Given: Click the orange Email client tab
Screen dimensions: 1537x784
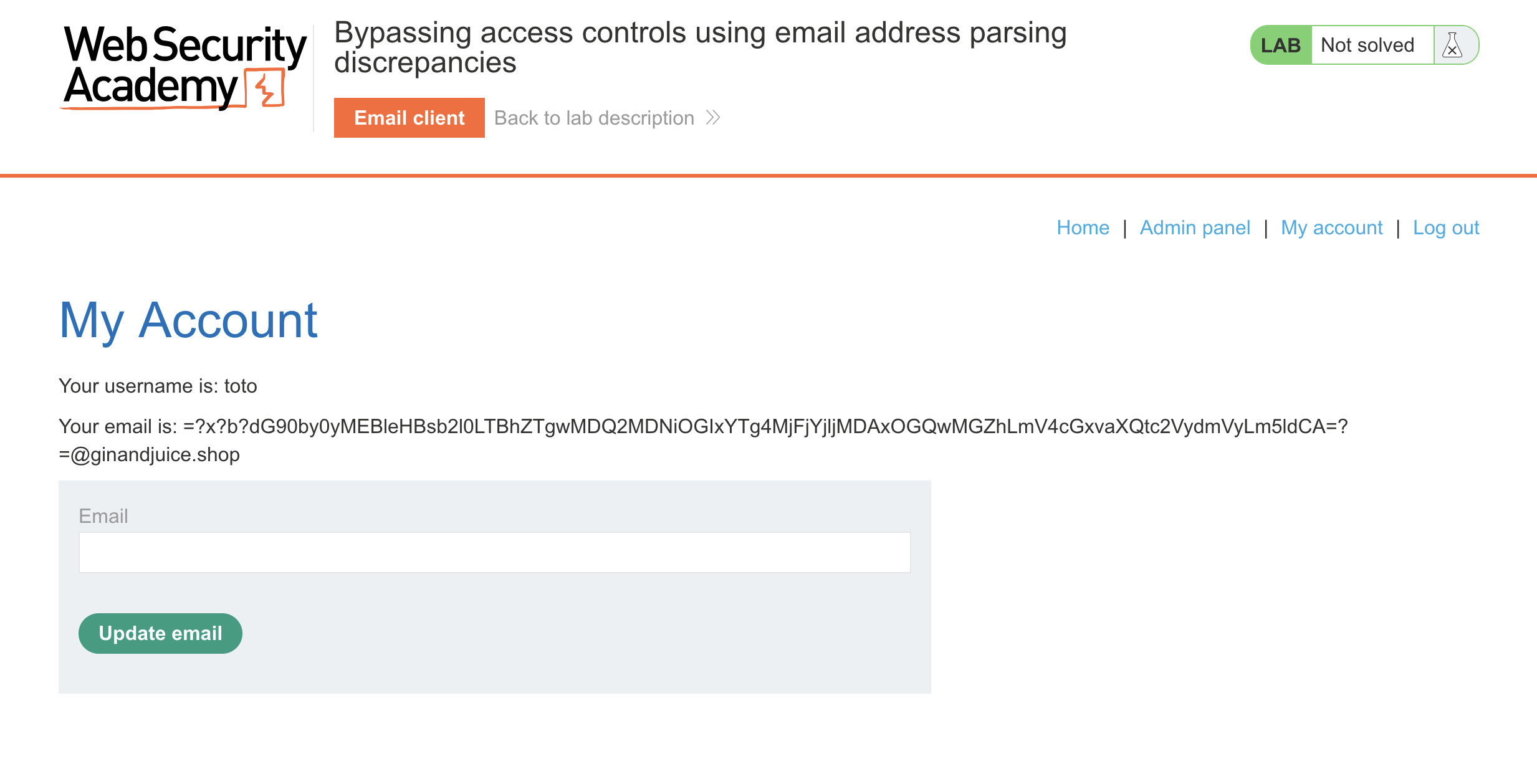Looking at the screenshot, I should (x=409, y=117).
